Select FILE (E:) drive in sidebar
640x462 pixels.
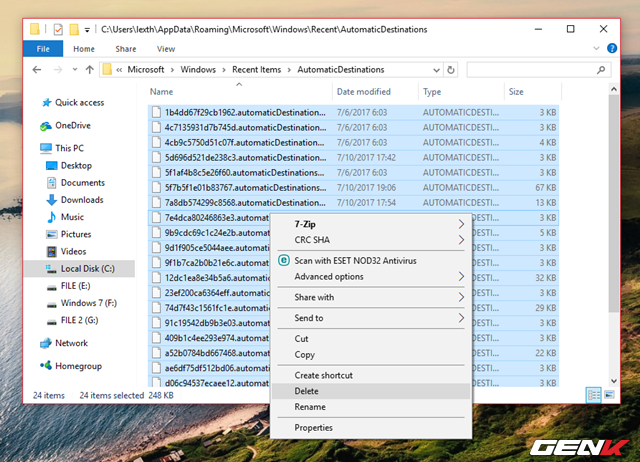pos(76,286)
